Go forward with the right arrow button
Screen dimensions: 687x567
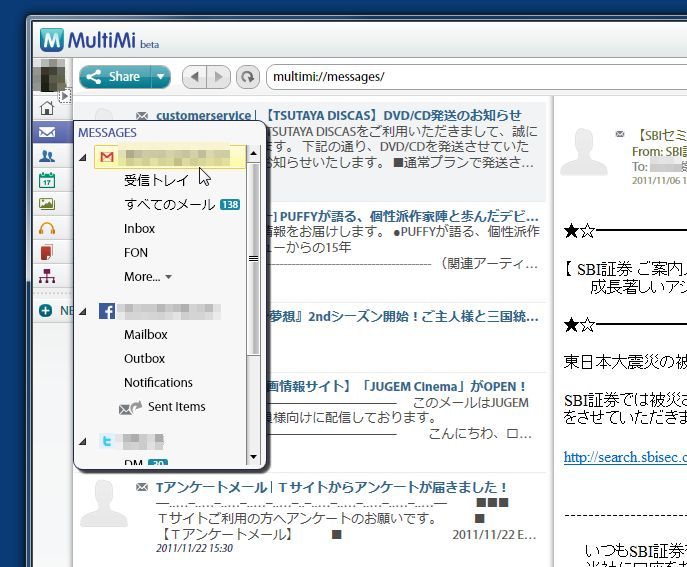coord(218,77)
